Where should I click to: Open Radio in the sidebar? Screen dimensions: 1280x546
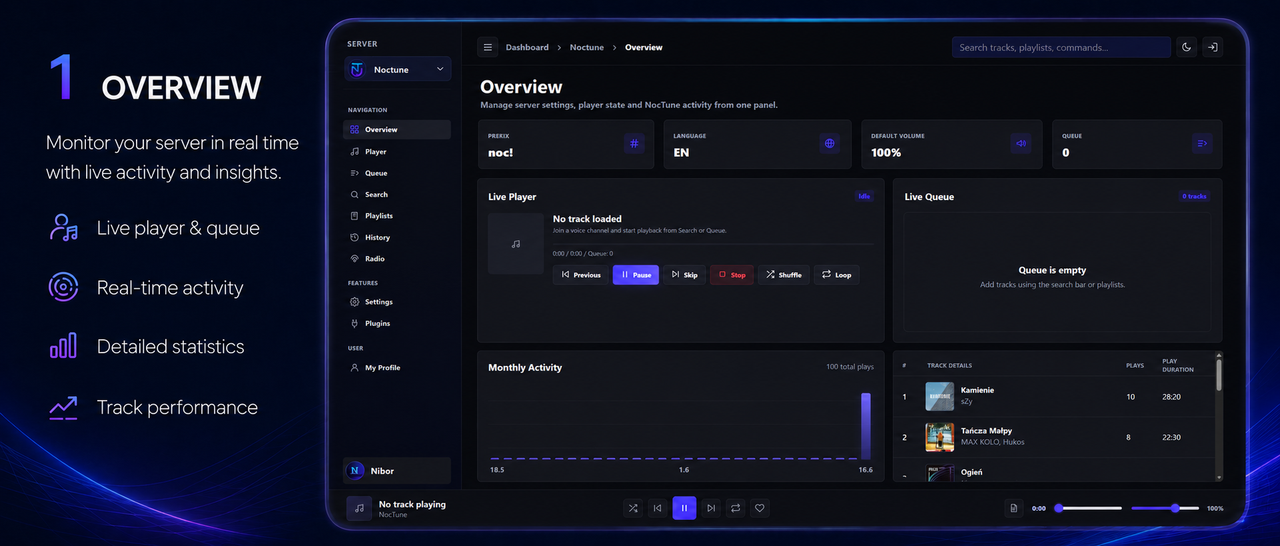click(x=397, y=259)
